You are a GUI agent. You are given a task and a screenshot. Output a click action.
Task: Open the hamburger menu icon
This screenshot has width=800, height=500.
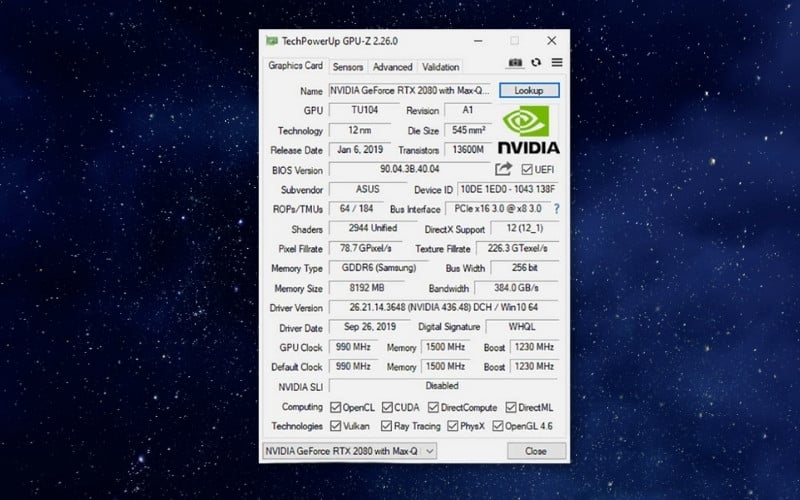click(557, 62)
